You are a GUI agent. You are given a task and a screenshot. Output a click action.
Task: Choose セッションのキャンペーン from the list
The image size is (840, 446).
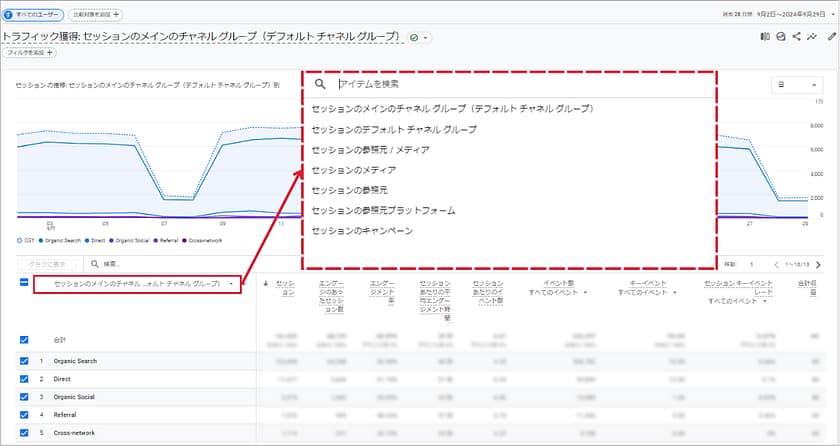tap(362, 231)
